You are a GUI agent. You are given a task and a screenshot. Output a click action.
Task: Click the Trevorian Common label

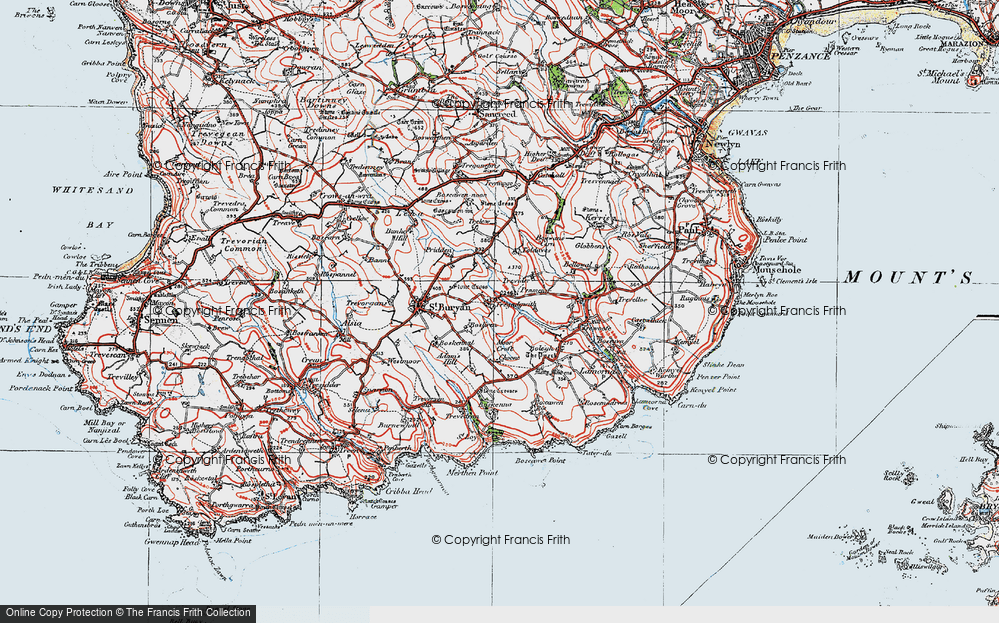click(x=241, y=245)
